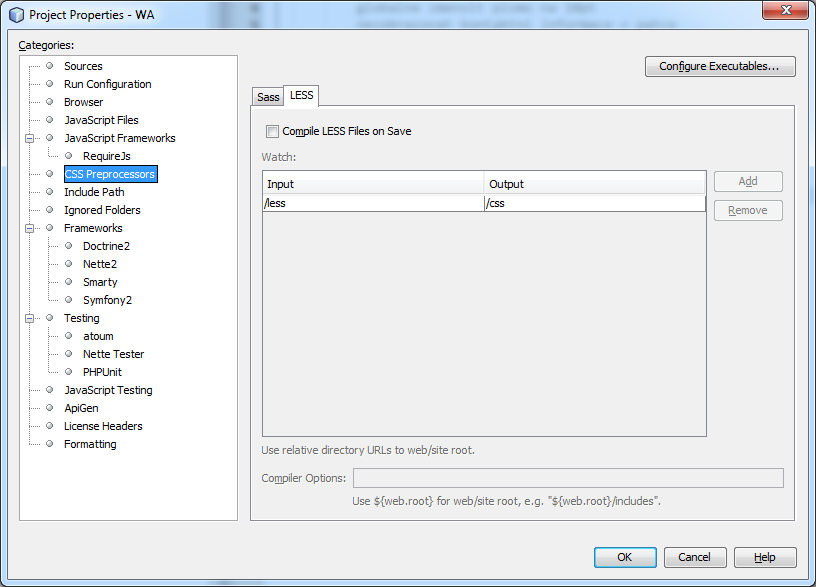Select the LESS tab
This screenshot has height=587, width=816.
[x=301, y=95]
